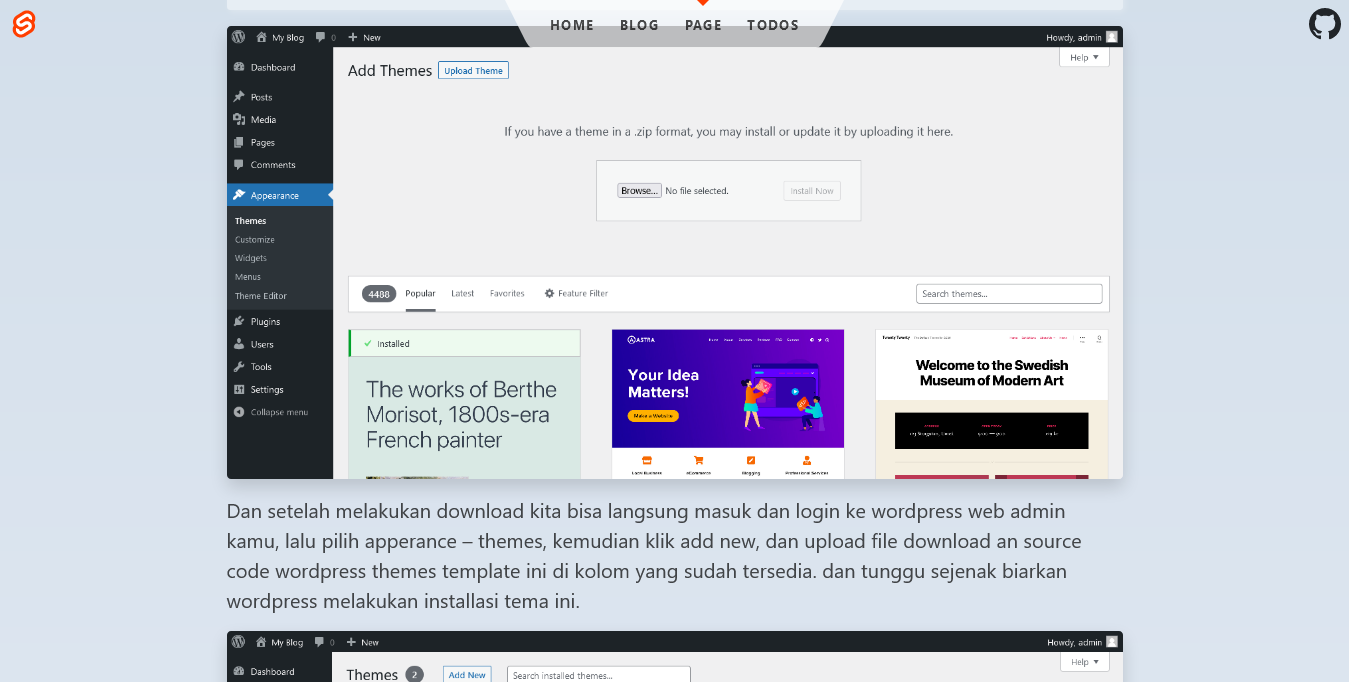Open the Astra theme thumbnail
This screenshot has height=682, width=1349.
[728, 404]
